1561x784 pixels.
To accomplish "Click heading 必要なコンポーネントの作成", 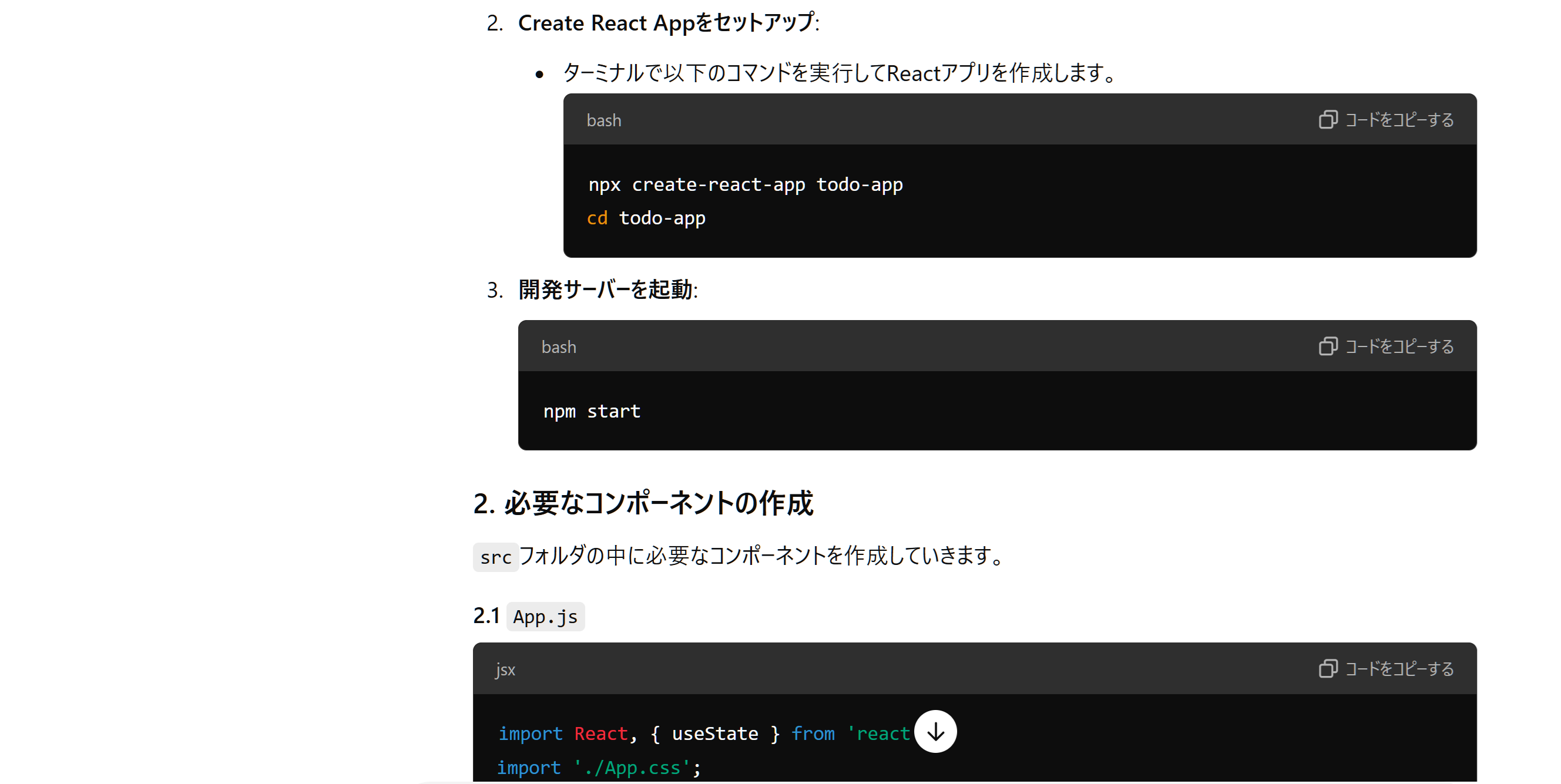I will point(643,503).
